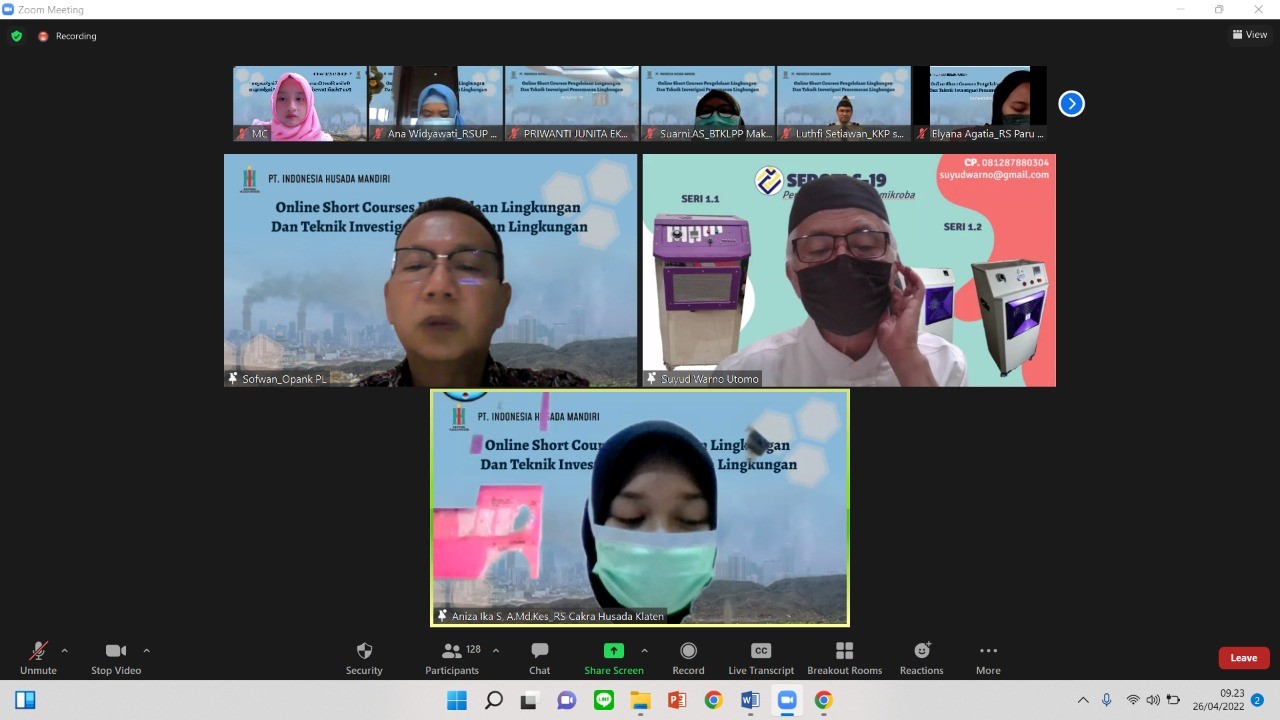
Task: Expand audio options arrow beside Unmute
Action: click(65, 650)
